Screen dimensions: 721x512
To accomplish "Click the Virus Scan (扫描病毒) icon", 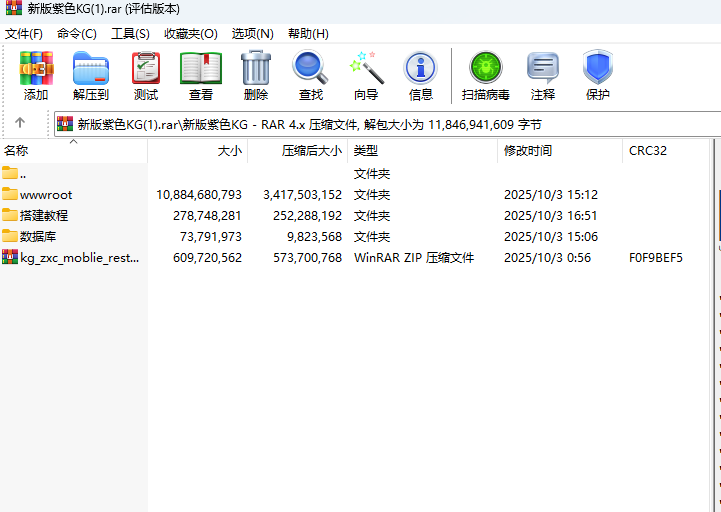I will click(486, 76).
